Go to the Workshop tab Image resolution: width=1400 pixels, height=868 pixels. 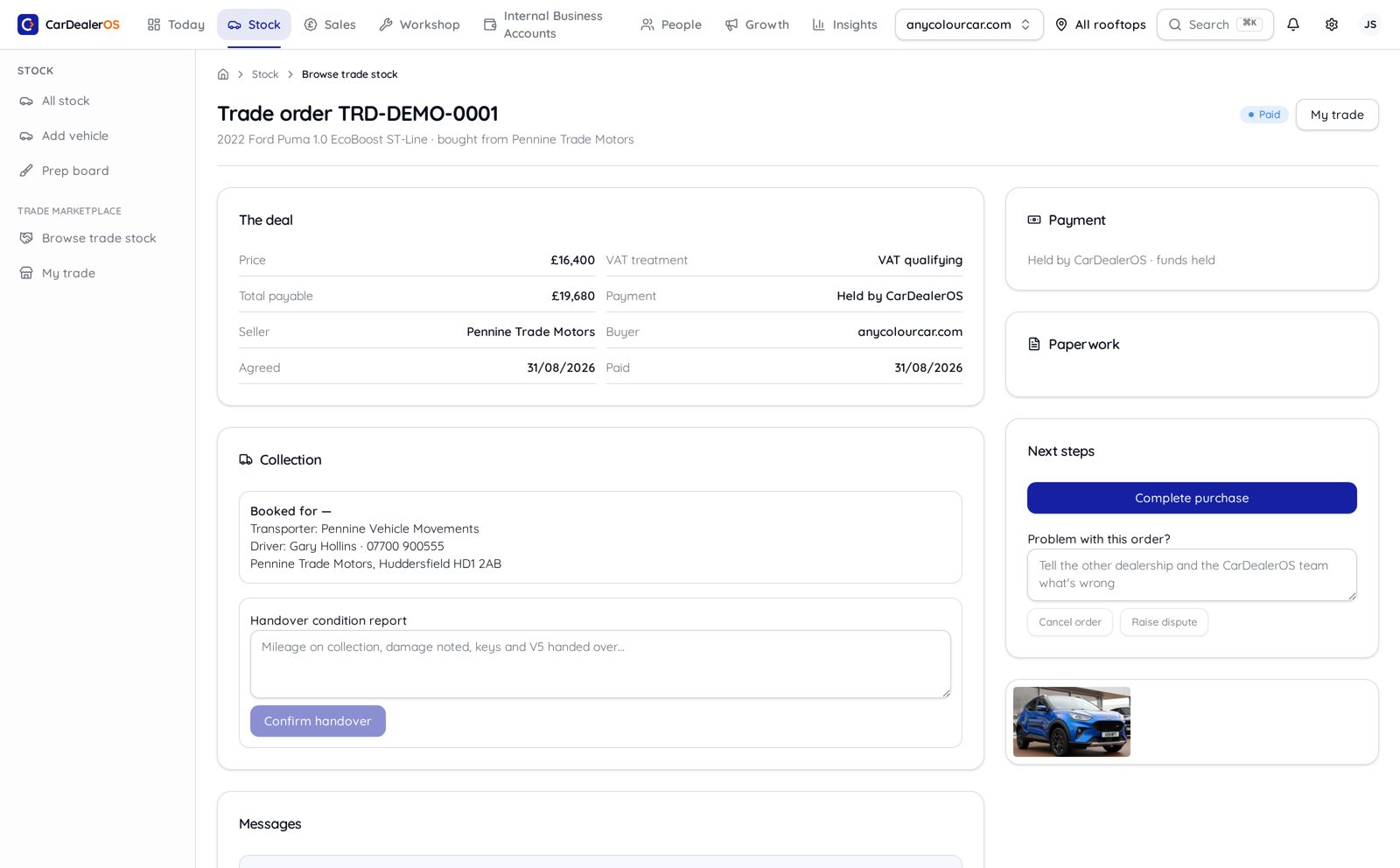coord(419,24)
